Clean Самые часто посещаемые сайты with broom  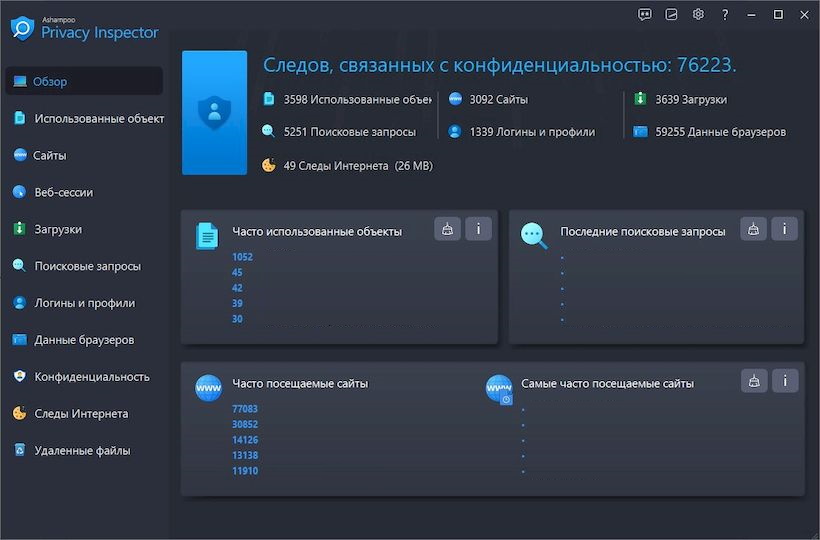pos(754,381)
